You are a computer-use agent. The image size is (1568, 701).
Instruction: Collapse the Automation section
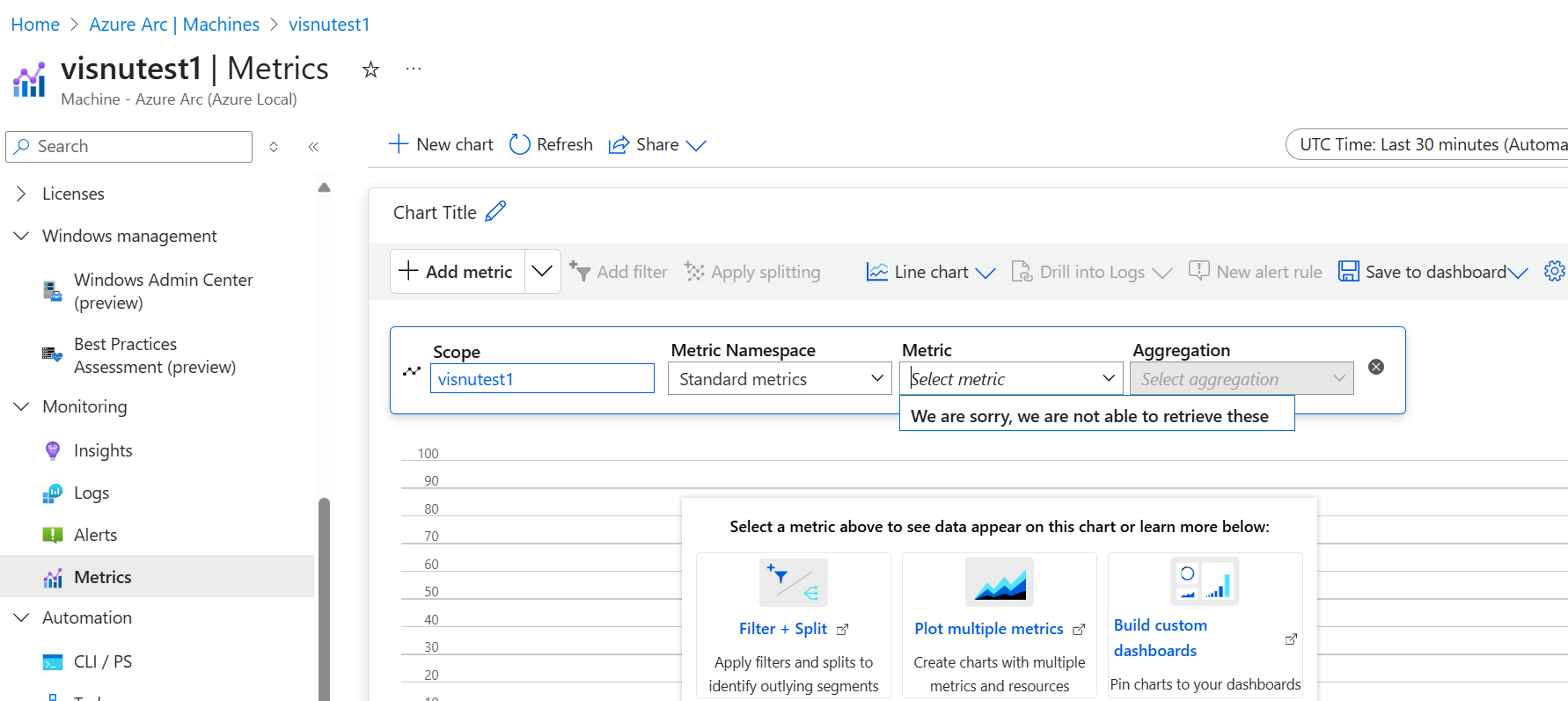pos(21,617)
